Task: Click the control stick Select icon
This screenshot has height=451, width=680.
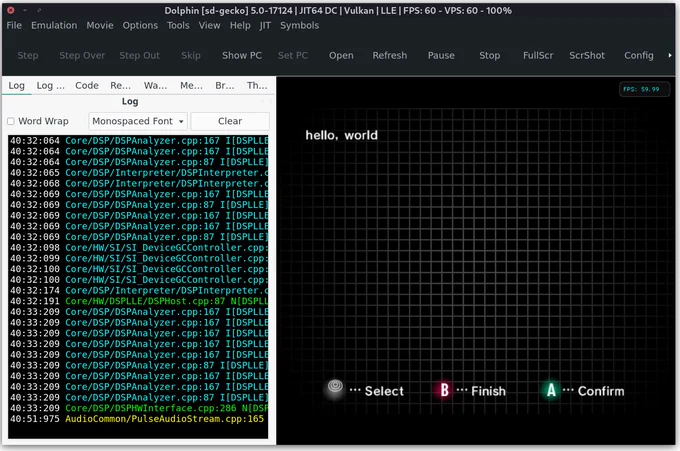Action: (335, 388)
